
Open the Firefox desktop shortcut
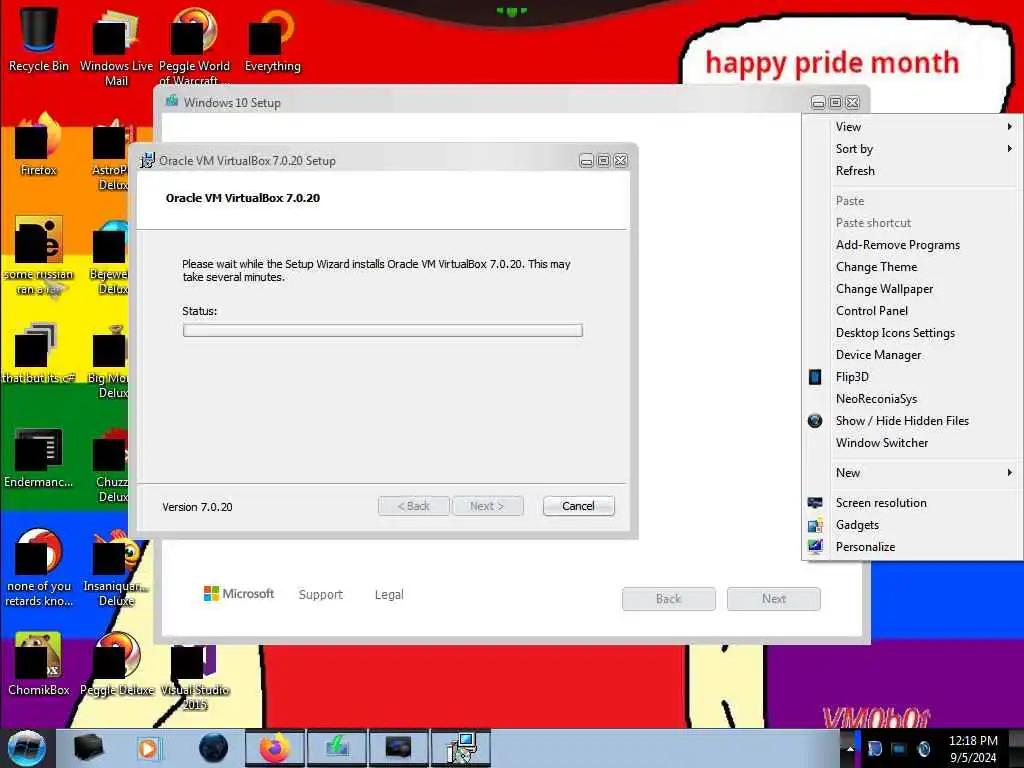(x=38, y=145)
